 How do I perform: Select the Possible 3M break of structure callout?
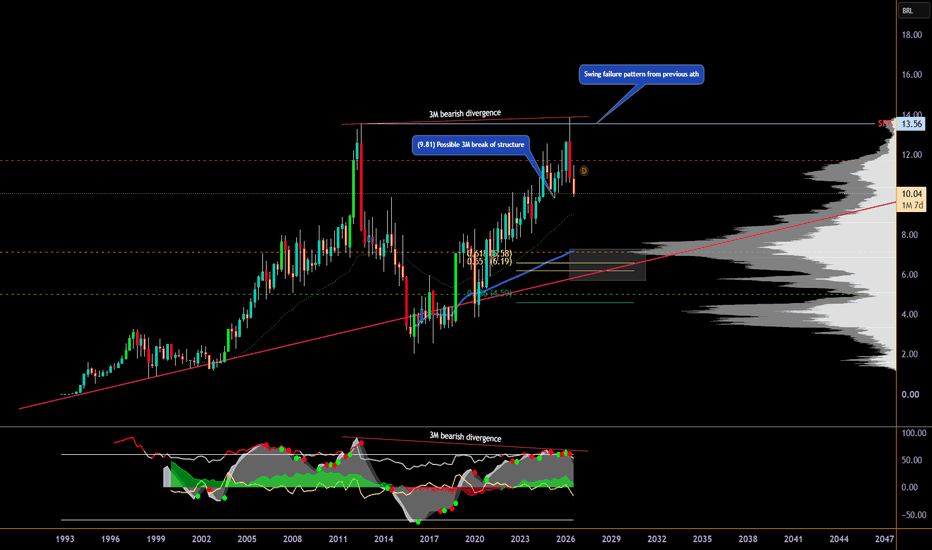coord(471,144)
